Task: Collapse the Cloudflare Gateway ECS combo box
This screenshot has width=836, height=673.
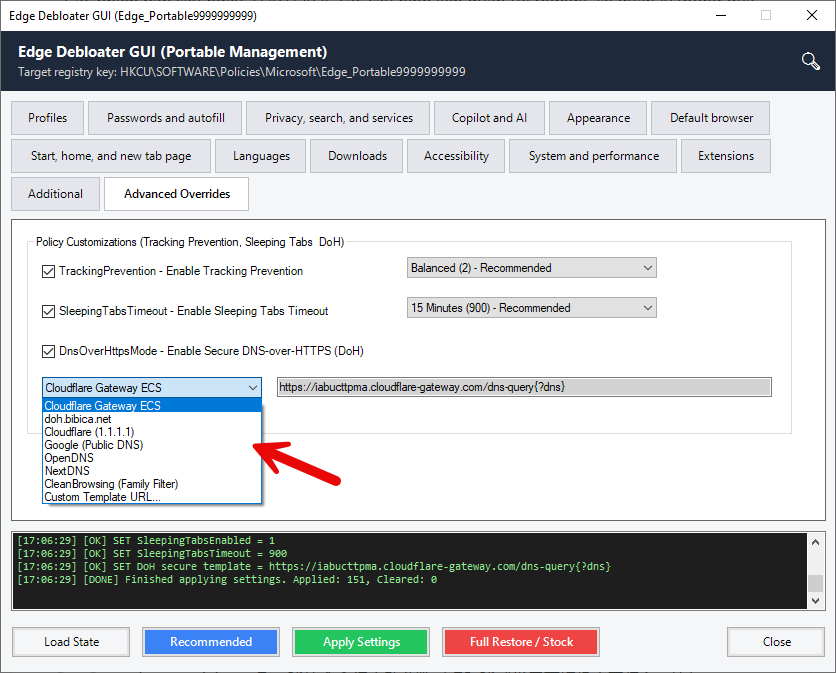Action: 152,388
